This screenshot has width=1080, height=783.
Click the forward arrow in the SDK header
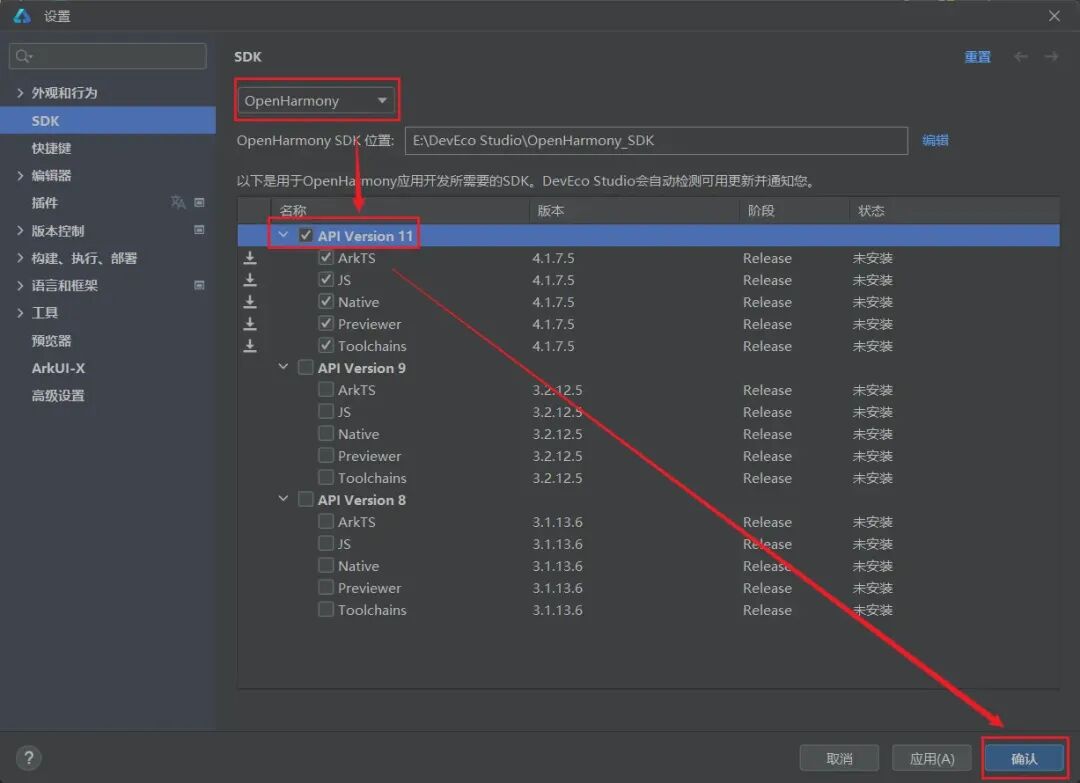(1051, 56)
